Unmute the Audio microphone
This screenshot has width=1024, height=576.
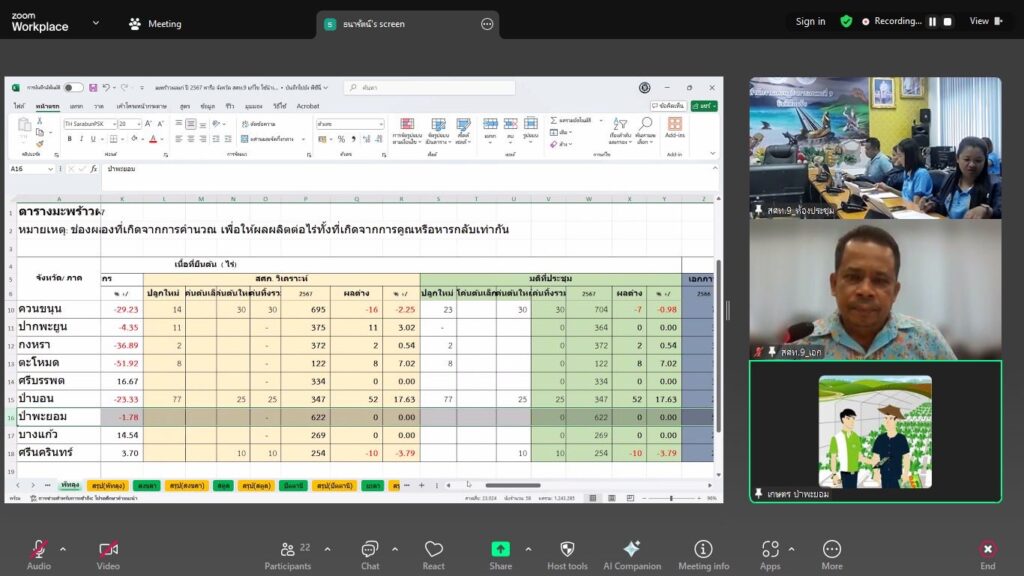tap(39, 550)
